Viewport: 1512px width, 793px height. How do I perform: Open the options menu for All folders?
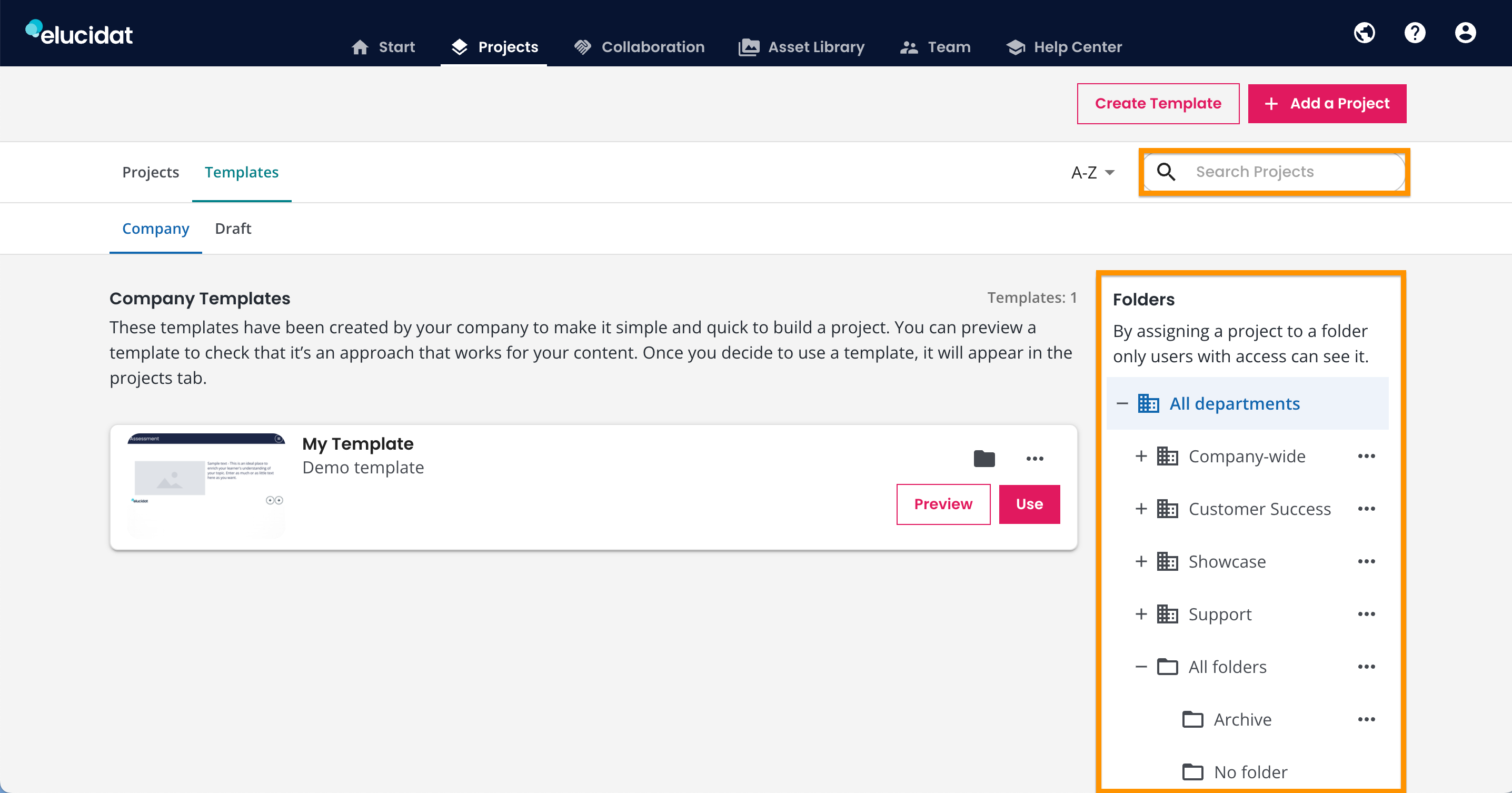(x=1367, y=667)
